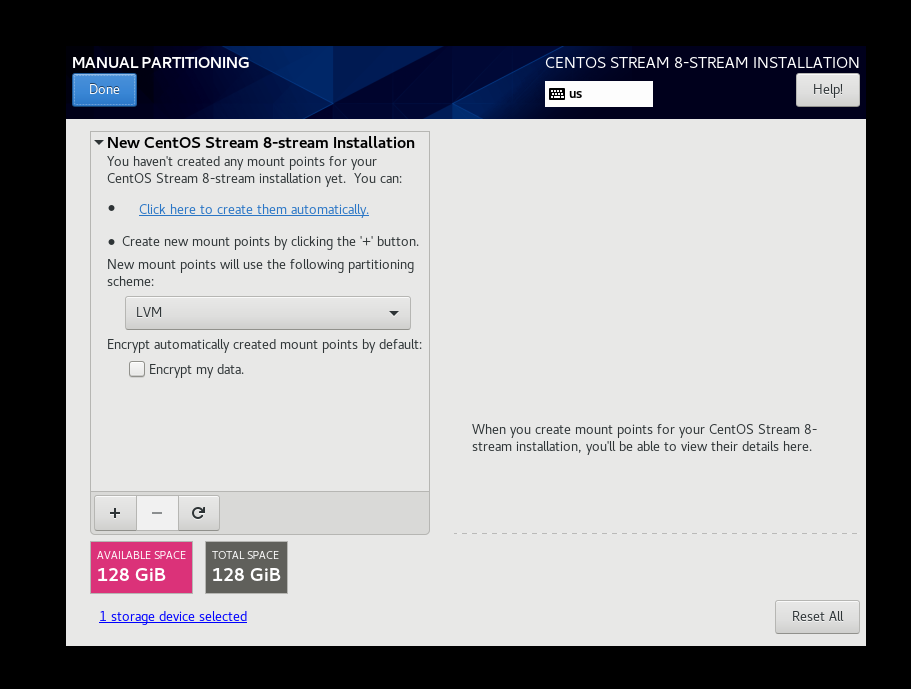Click the Total Space 128 GiB box
This screenshot has width=911, height=689.
246,568
